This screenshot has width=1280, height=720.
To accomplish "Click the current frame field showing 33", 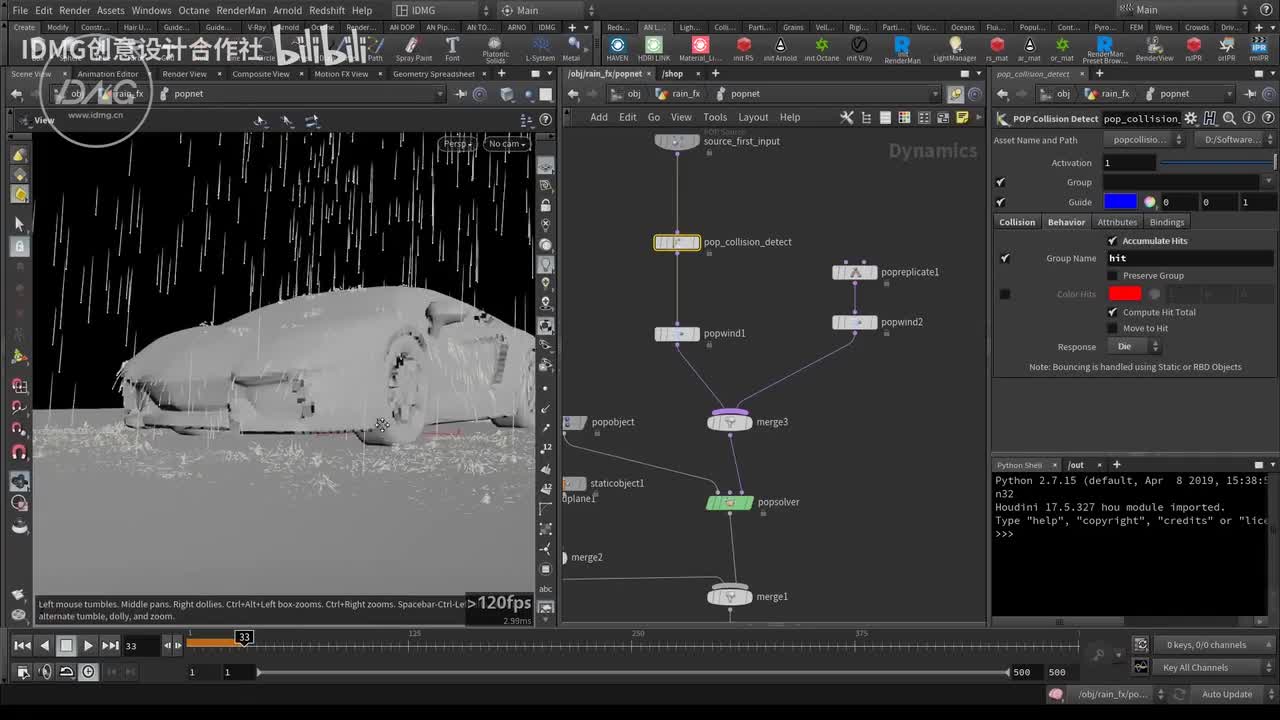I will 141,646.
